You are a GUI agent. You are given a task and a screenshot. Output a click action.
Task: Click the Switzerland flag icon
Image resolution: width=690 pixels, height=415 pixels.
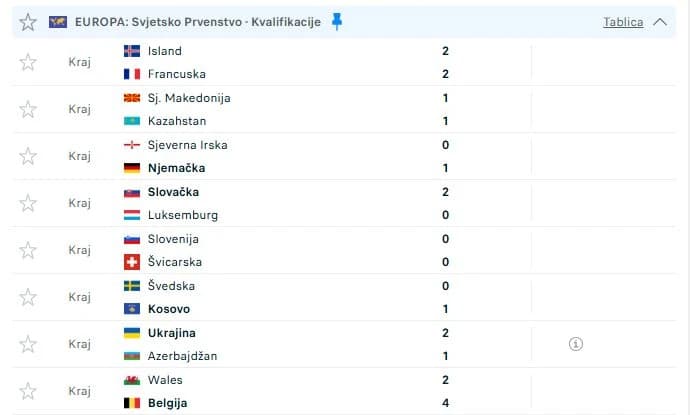point(131,262)
